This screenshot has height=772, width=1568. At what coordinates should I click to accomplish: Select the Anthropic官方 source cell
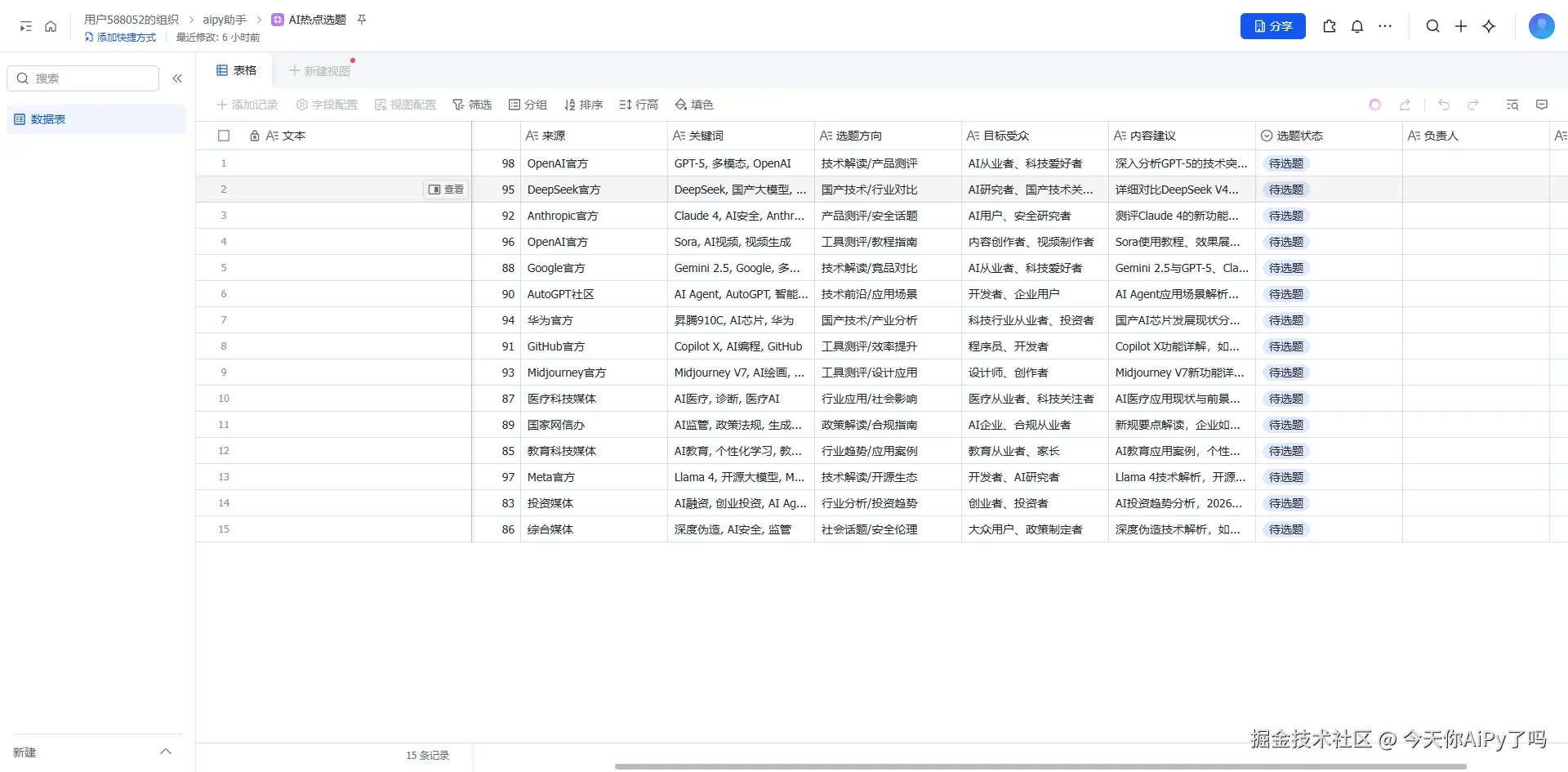tap(594, 216)
